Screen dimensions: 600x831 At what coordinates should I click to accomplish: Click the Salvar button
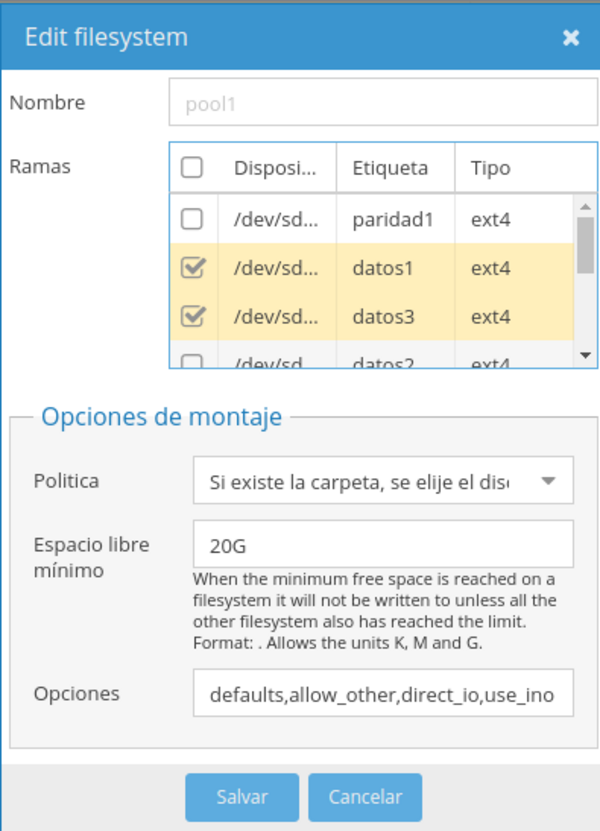(242, 797)
